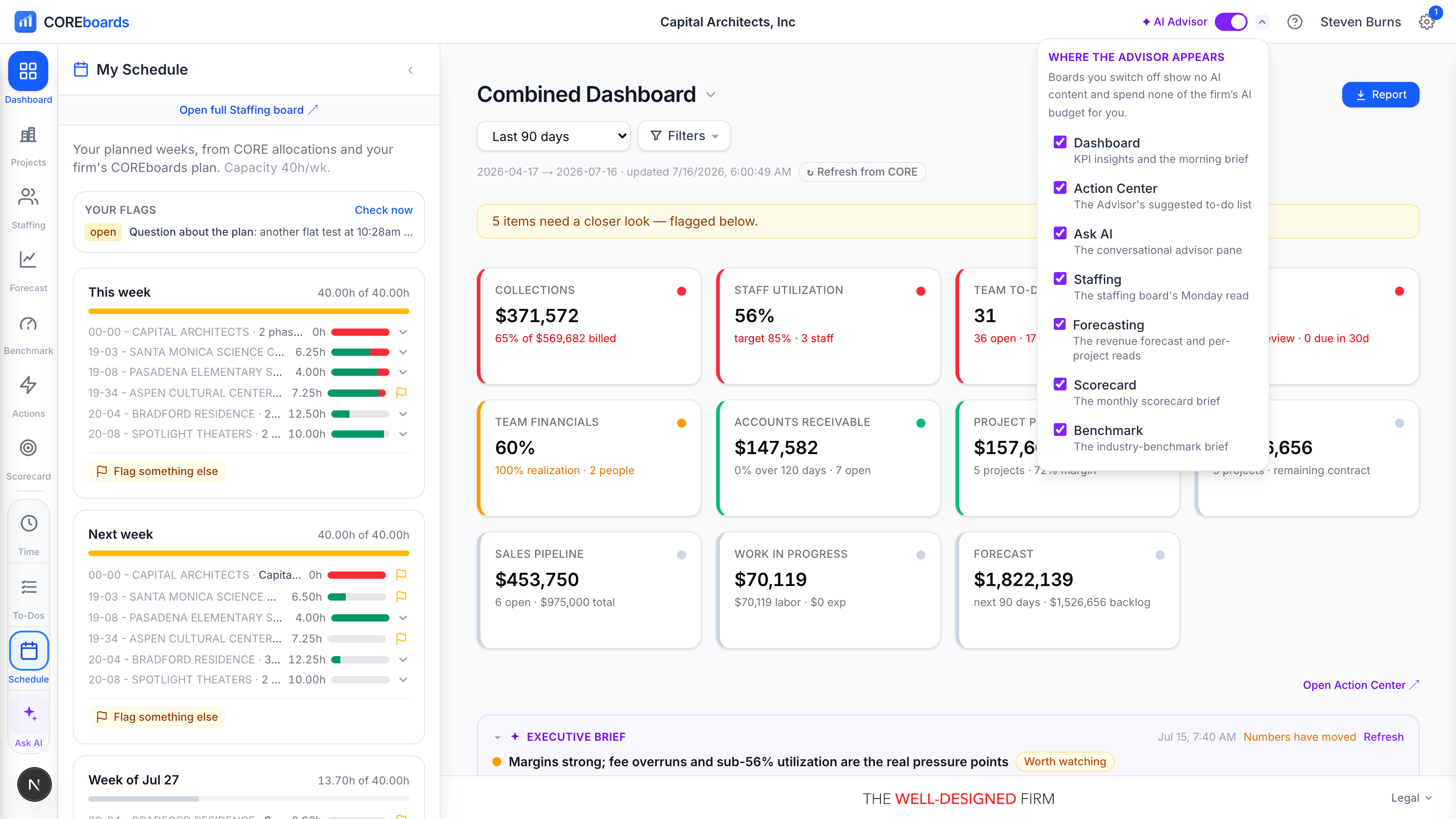Click the Team Financials orange status dot

click(681, 423)
